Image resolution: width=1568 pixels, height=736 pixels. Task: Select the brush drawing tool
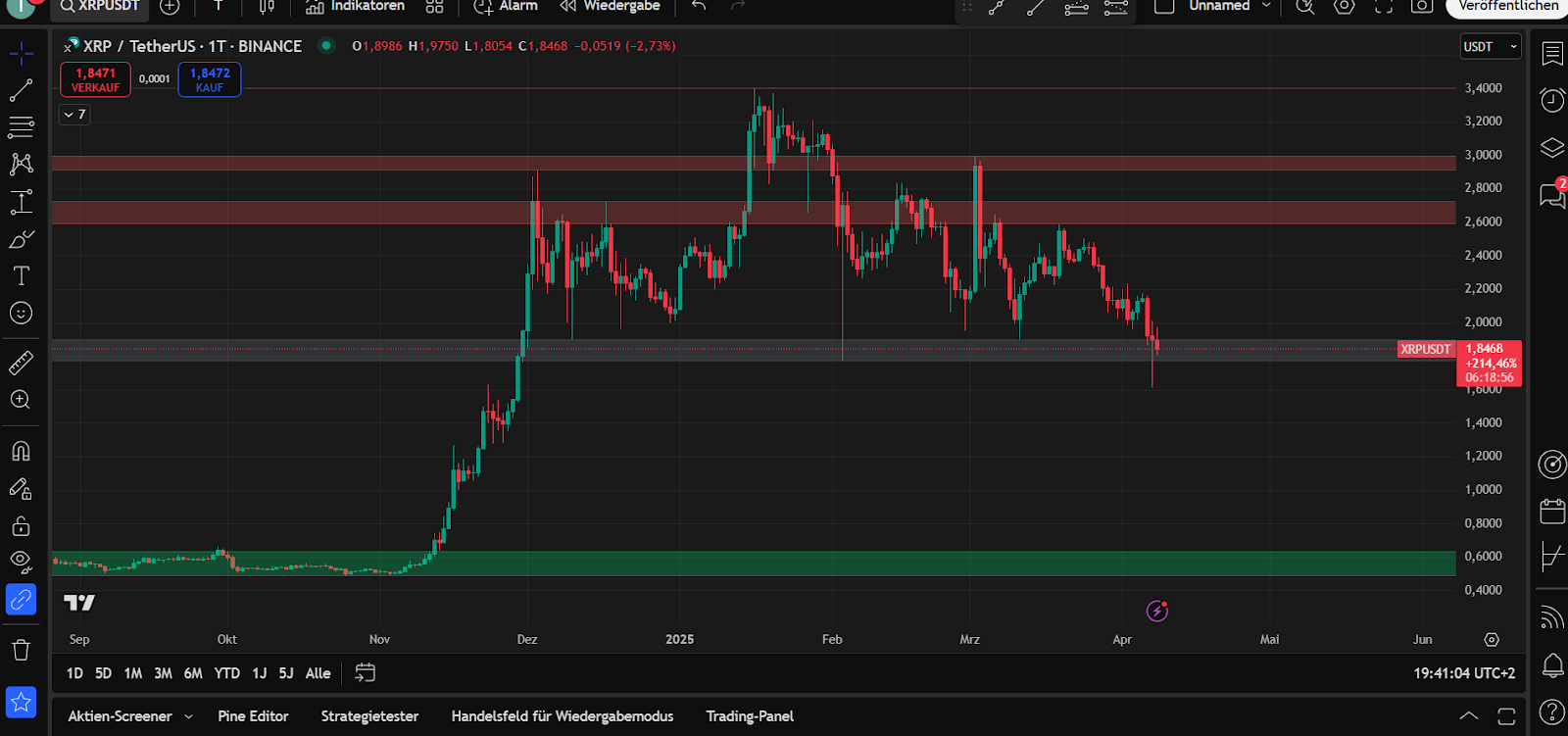coord(21,239)
